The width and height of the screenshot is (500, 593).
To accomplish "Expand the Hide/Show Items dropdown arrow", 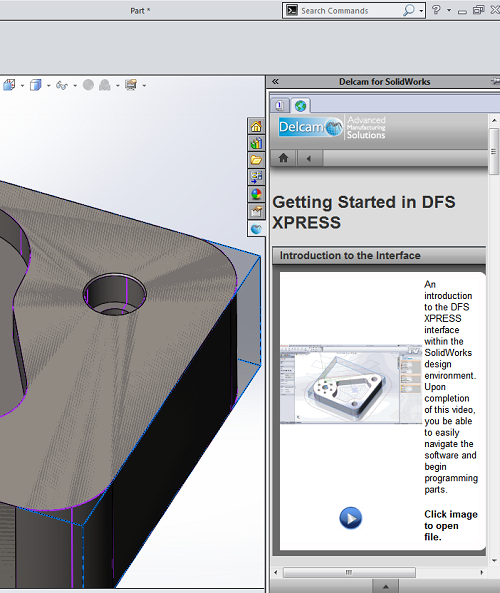I will pos(75,86).
